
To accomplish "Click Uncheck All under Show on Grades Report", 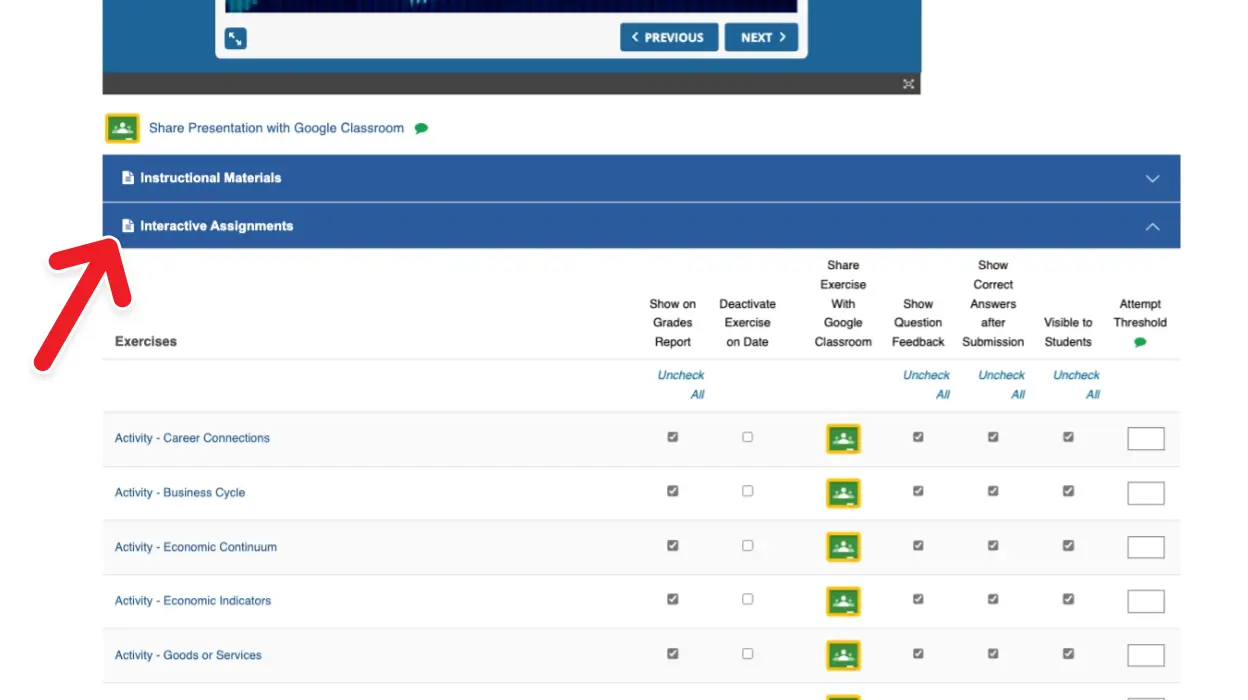I will [x=681, y=385].
